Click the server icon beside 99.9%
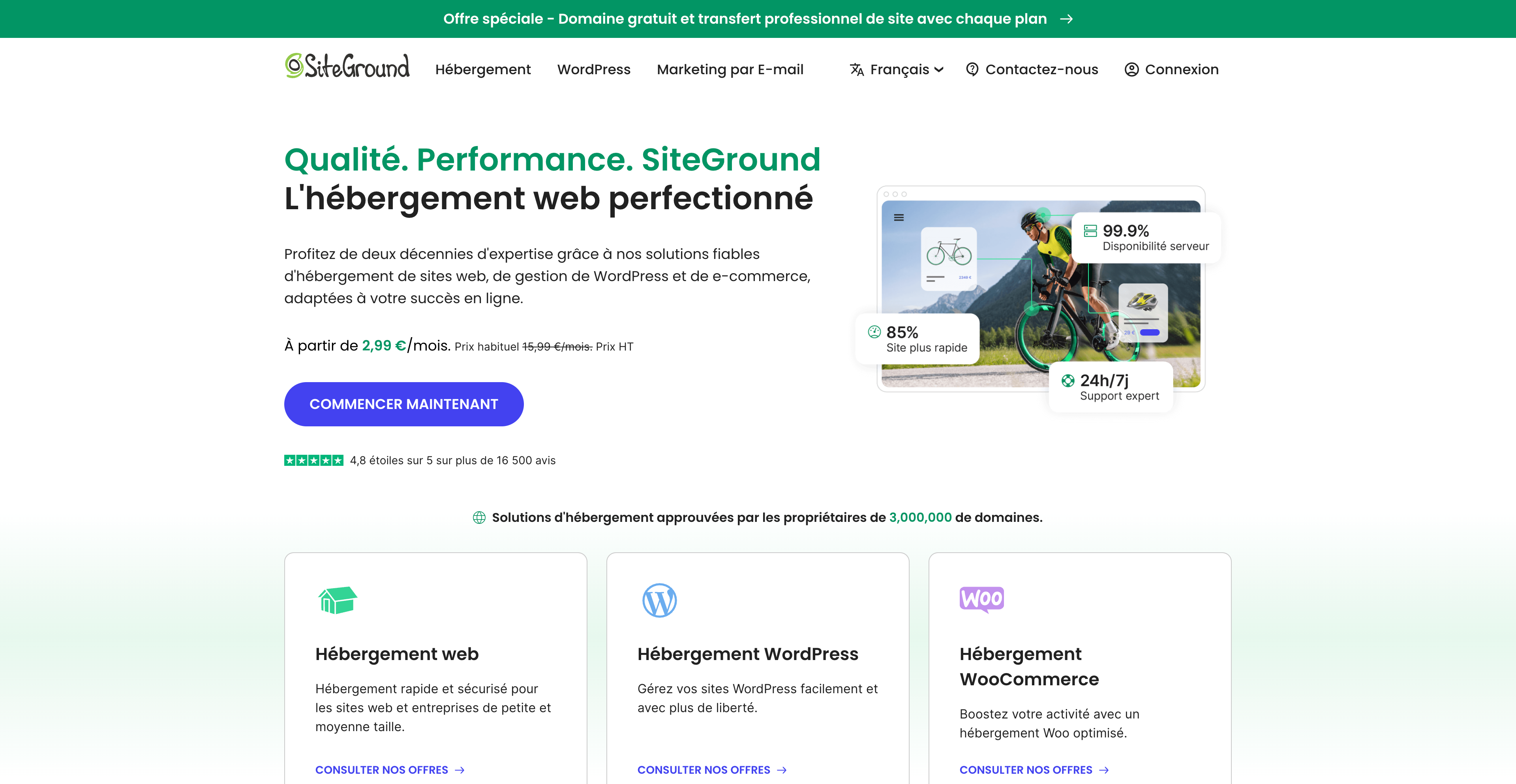This screenshot has height=784, width=1516. pos(1090,231)
